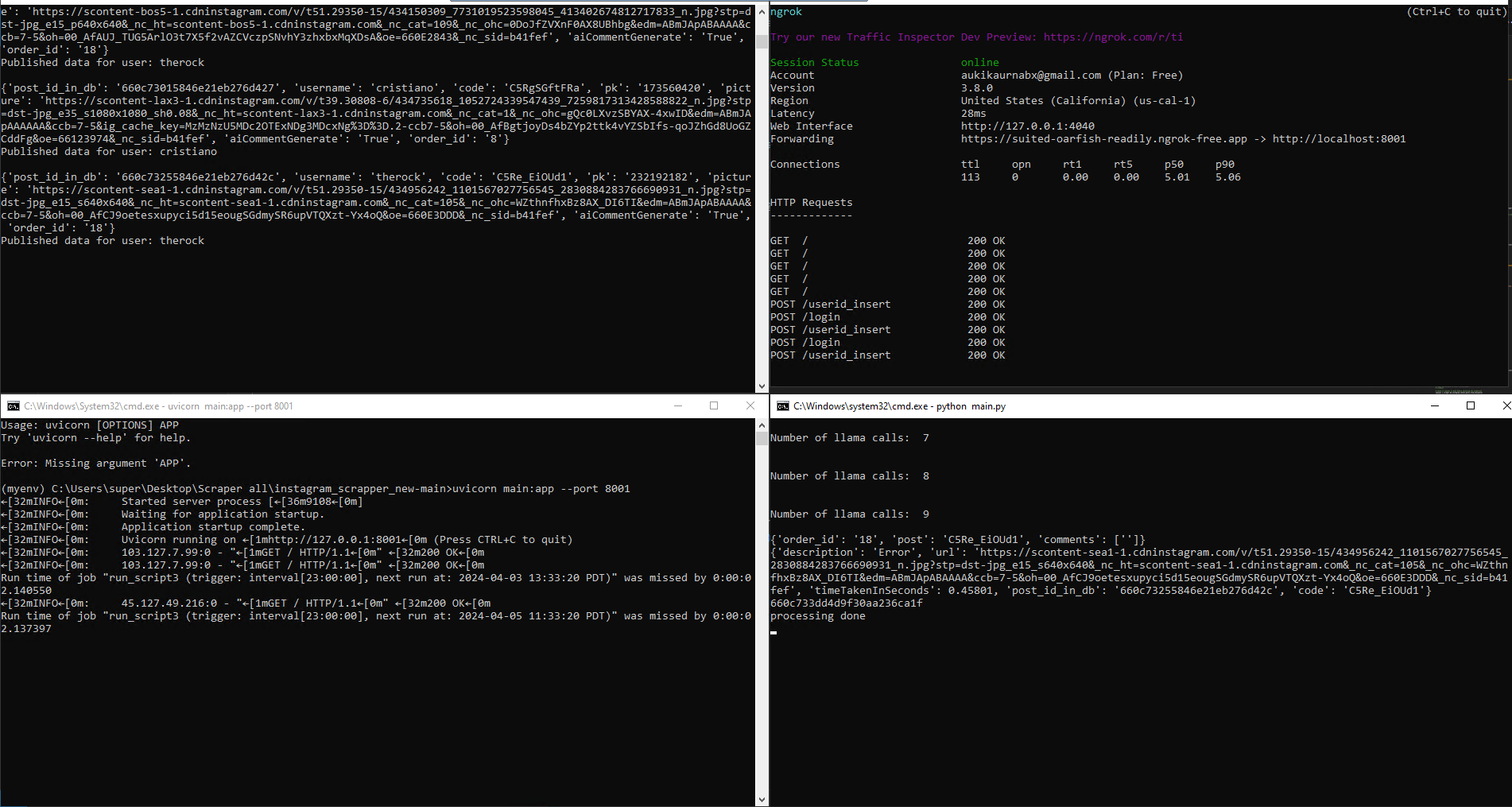This screenshot has width=1512, height=807.
Task: Maximize the uvicorn main:app cmd window
Action: click(714, 406)
